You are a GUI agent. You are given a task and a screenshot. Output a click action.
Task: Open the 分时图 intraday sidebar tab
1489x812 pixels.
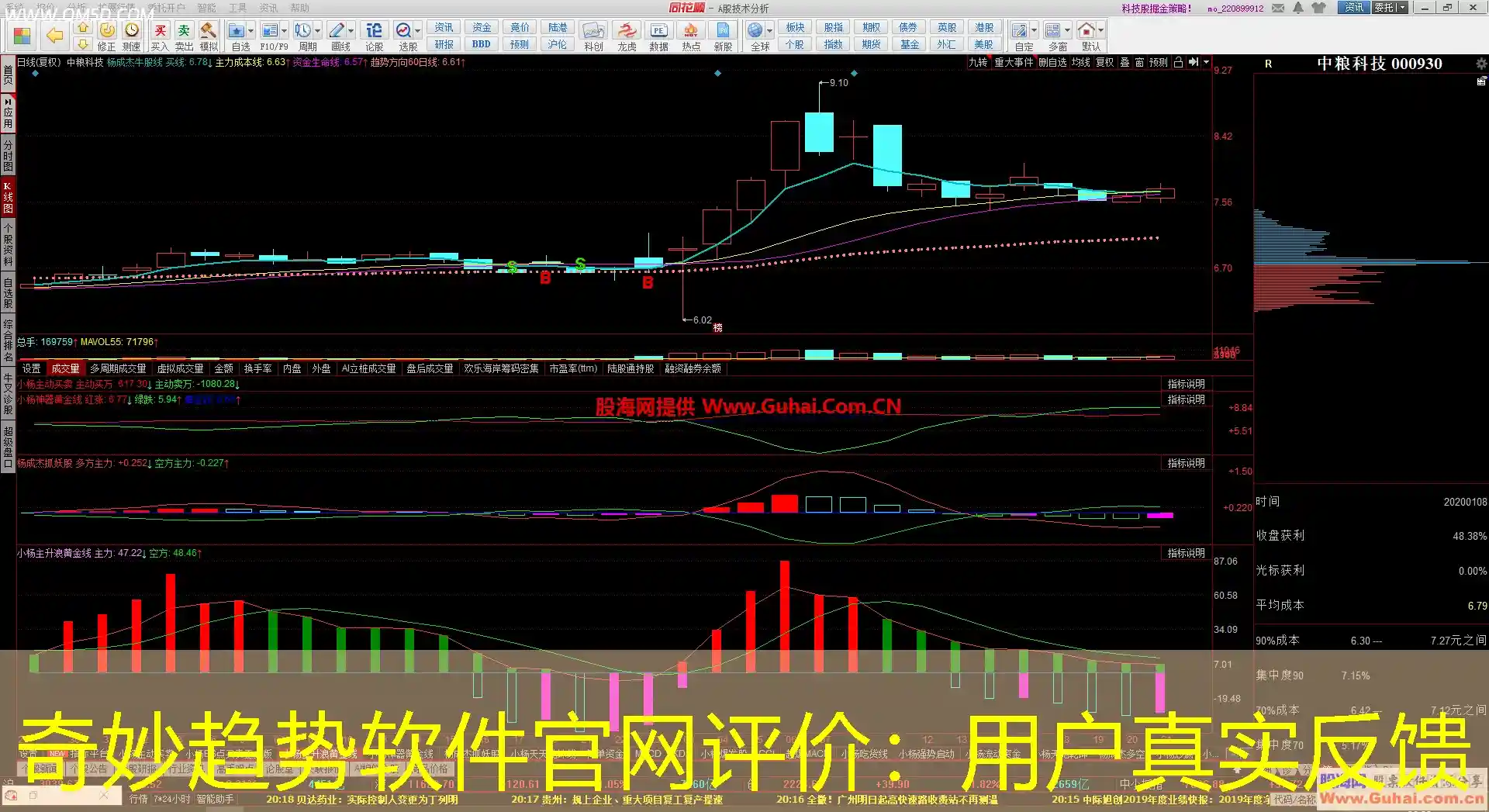click(8, 155)
